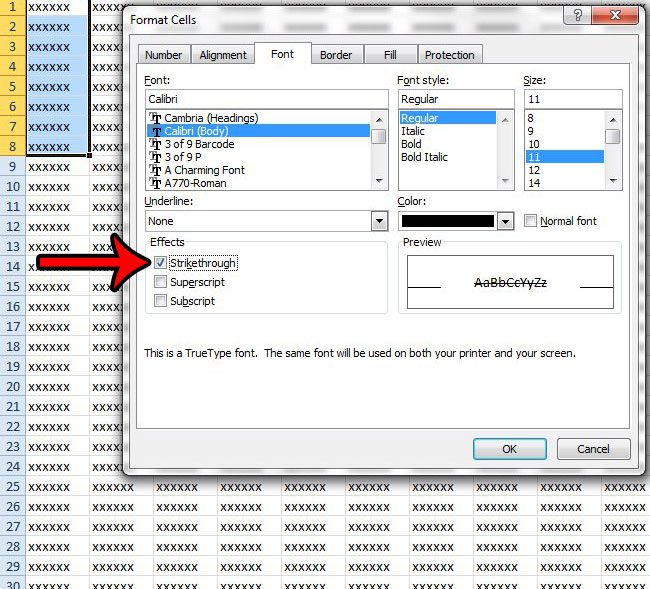
Task: Uncheck the Strikethrough checkbox
Action: (x=161, y=263)
